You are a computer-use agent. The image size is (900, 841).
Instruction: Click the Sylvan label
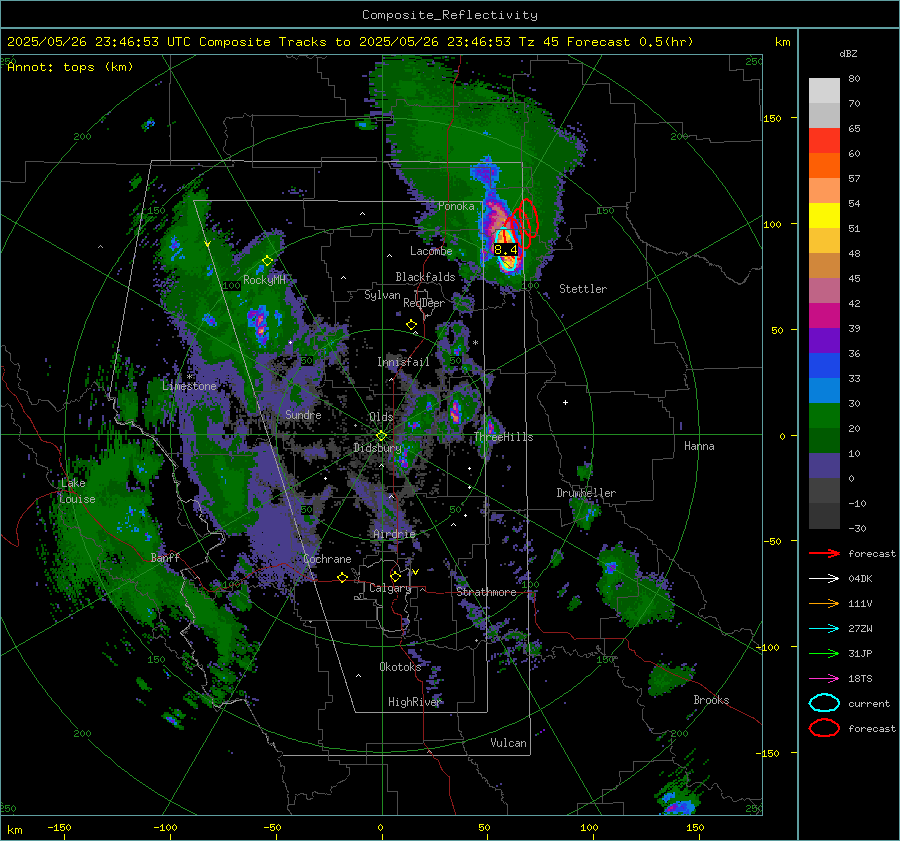pyautogui.click(x=382, y=295)
